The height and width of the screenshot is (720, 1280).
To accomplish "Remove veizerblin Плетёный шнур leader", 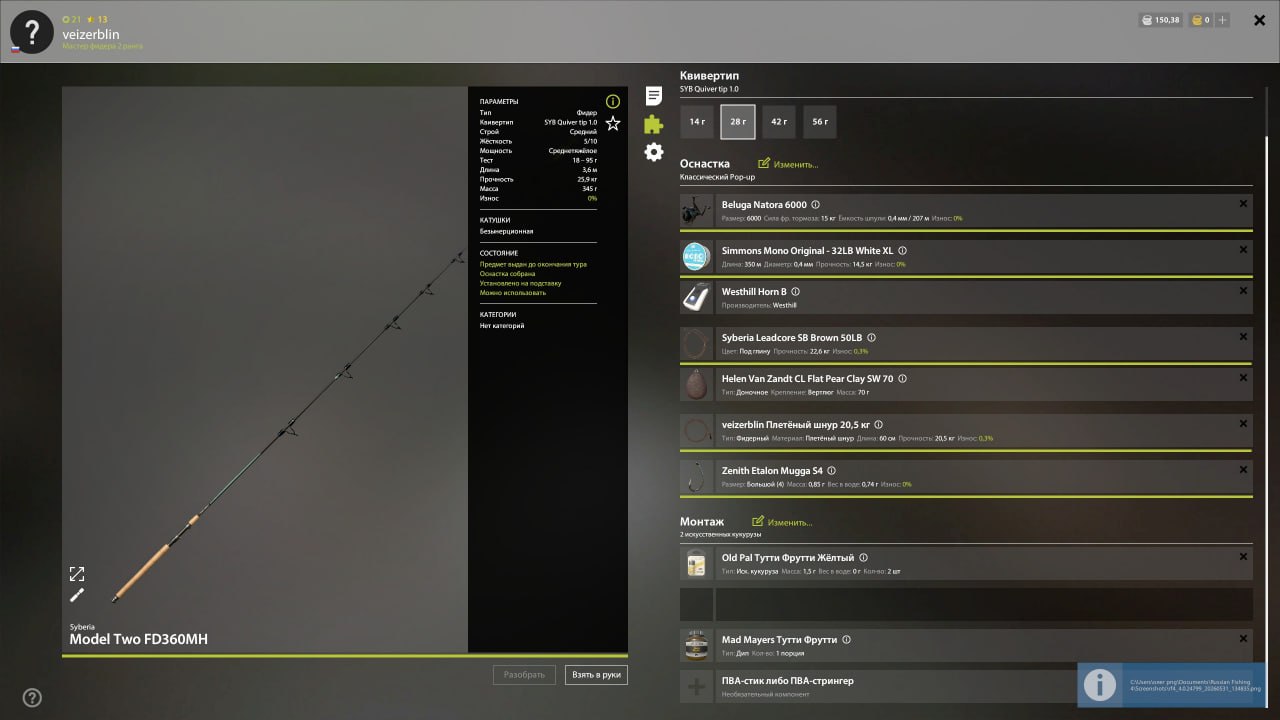I will tap(1243, 424).
